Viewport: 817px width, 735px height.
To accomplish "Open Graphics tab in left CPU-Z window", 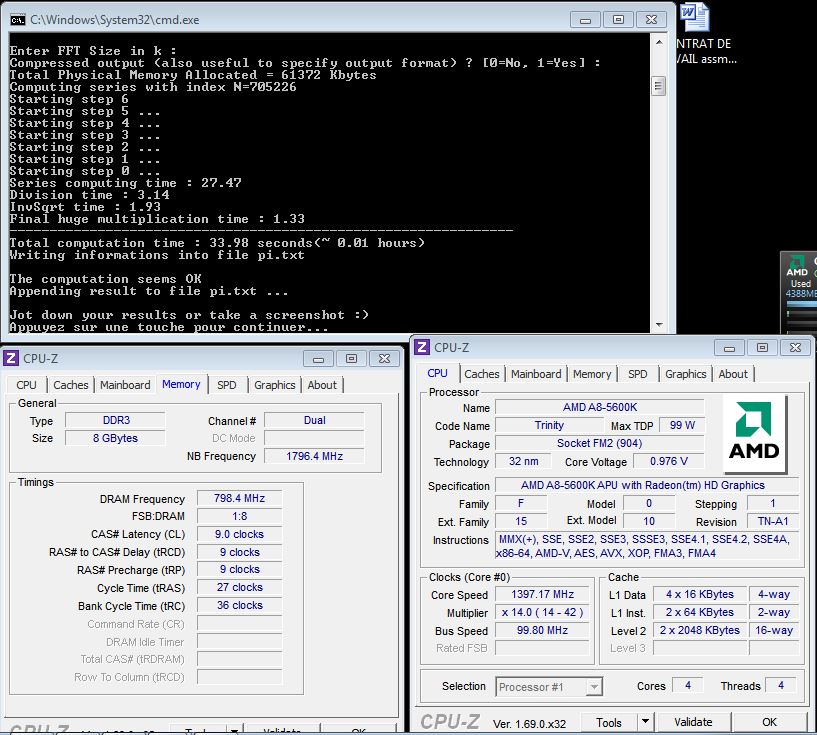I will 275,385.
